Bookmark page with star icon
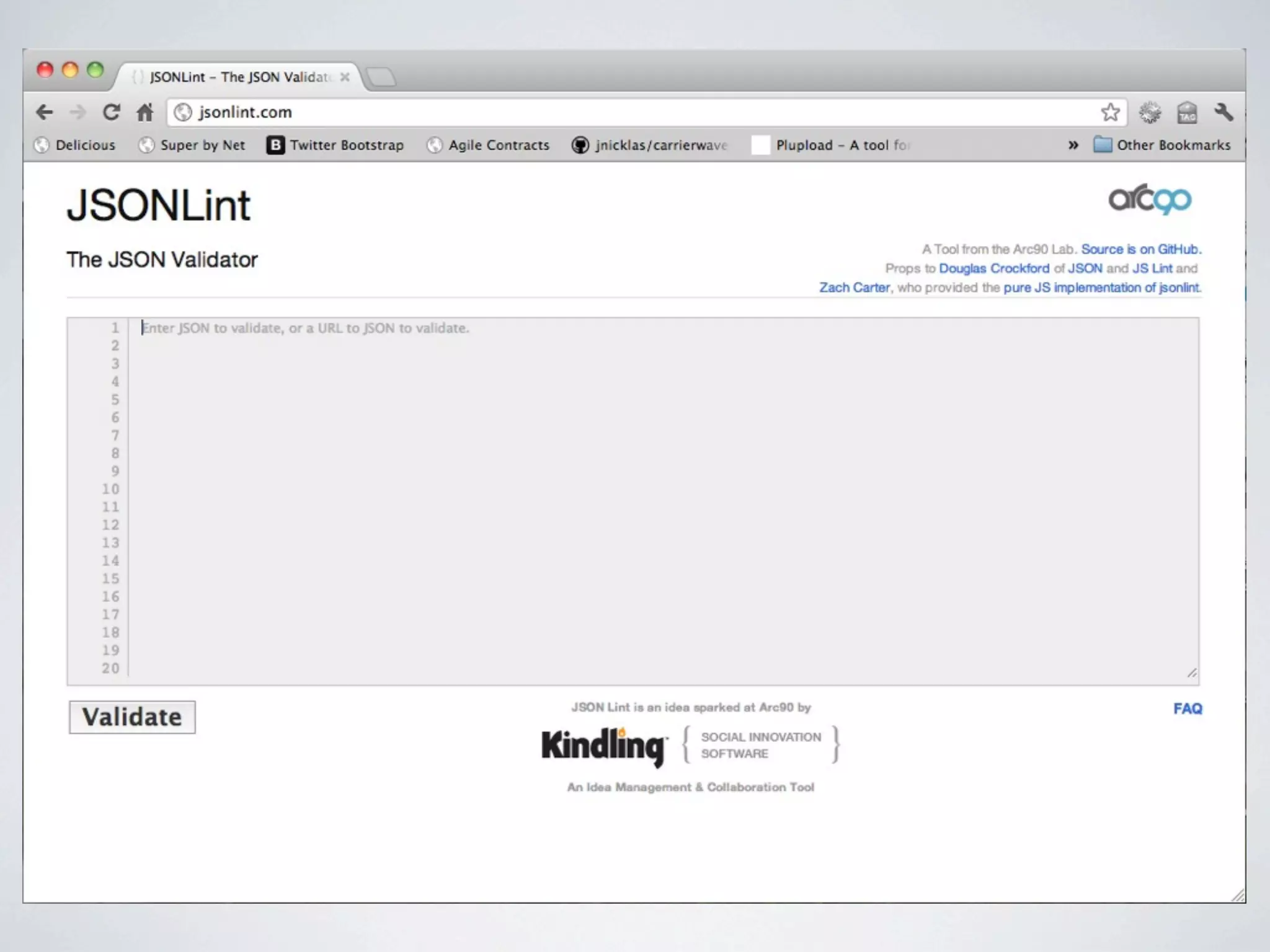 point(1110,112)
